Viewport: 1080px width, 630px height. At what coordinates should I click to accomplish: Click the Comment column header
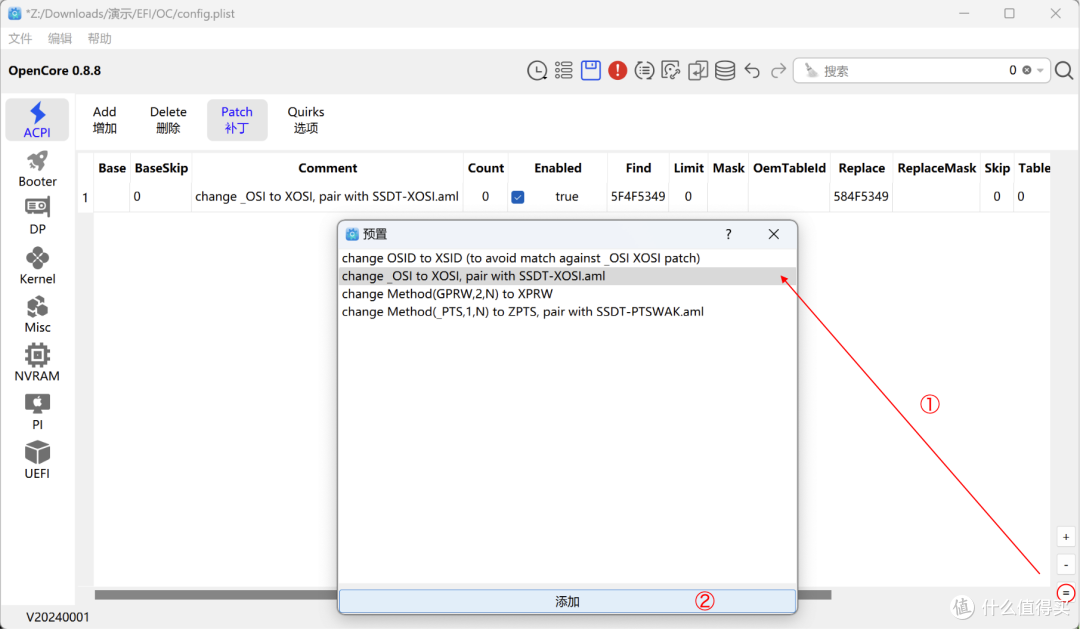tap(327, 168)
